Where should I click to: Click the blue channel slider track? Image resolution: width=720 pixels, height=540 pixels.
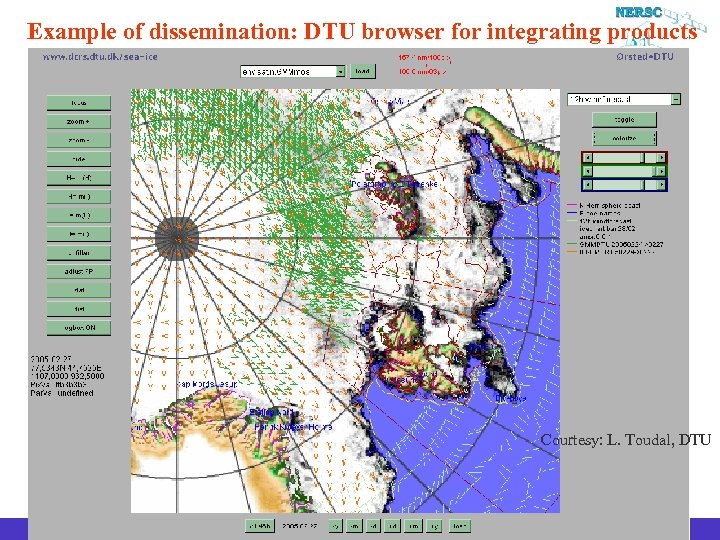624,185
